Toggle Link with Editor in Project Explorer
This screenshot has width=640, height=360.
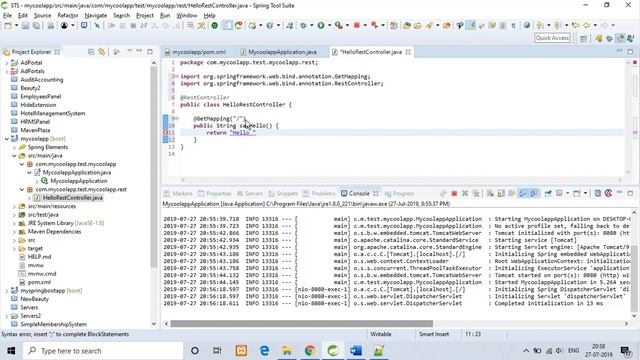click(102, 52)
